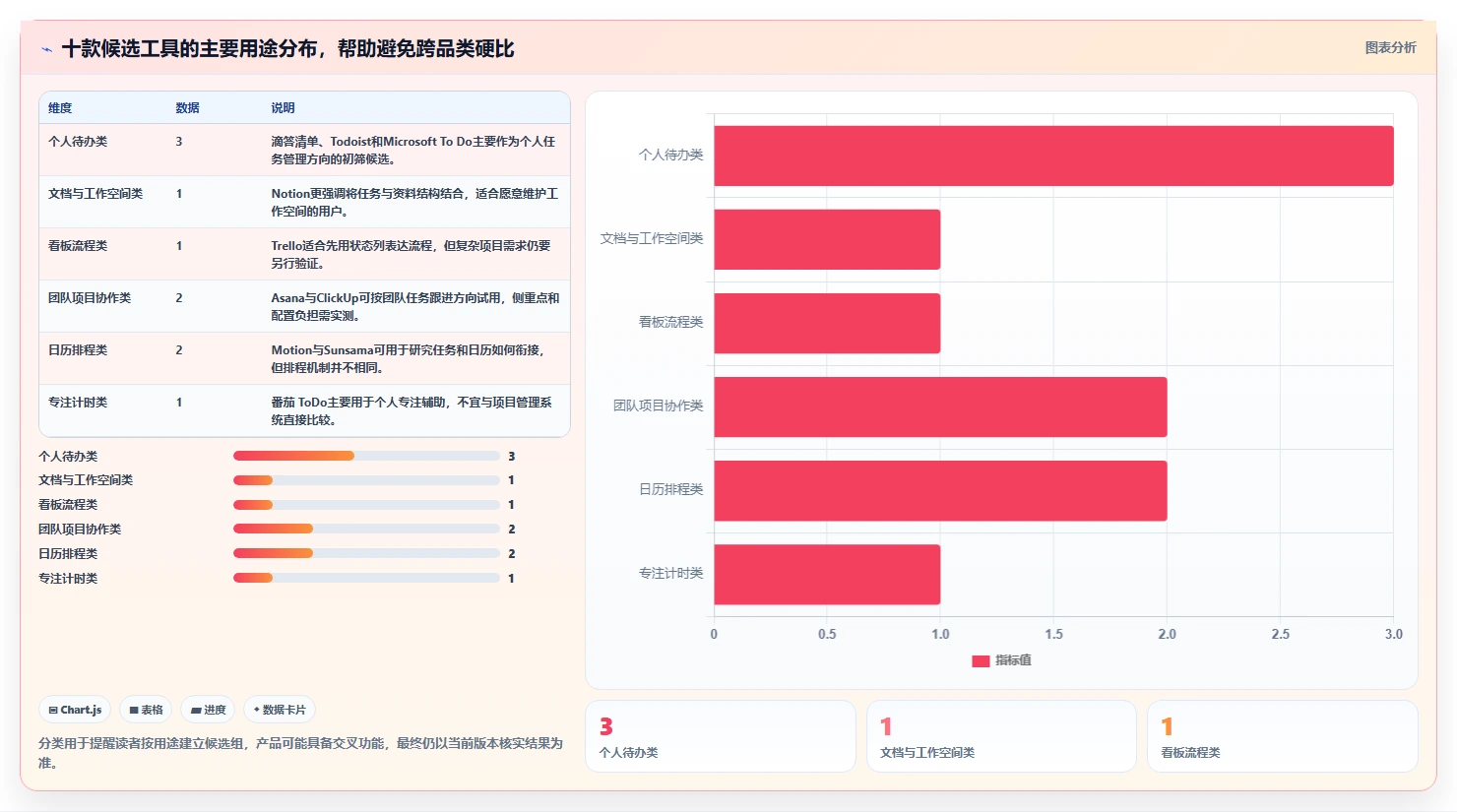Click the 个人待办类 label in progress list

(x=68, y=457)
